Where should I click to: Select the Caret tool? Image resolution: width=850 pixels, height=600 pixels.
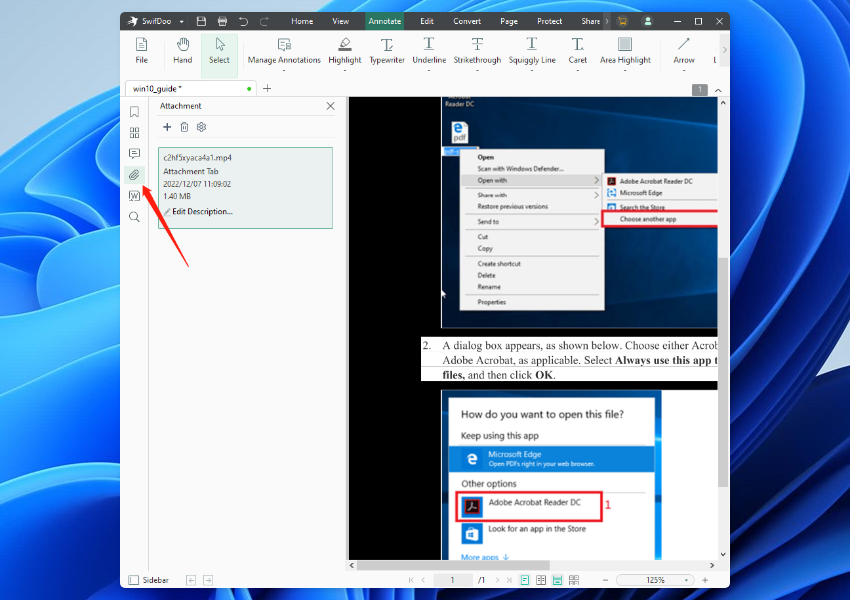577,53
